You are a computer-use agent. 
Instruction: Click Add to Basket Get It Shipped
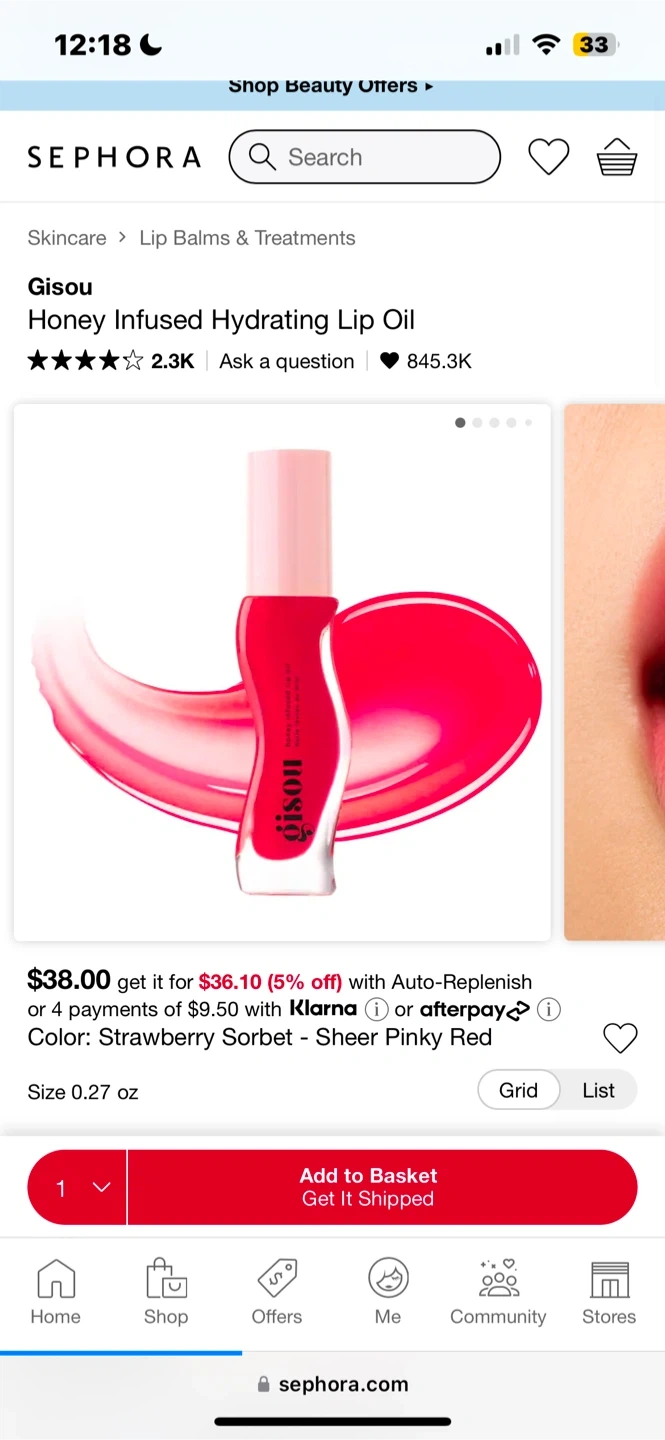coord(382,1187)
